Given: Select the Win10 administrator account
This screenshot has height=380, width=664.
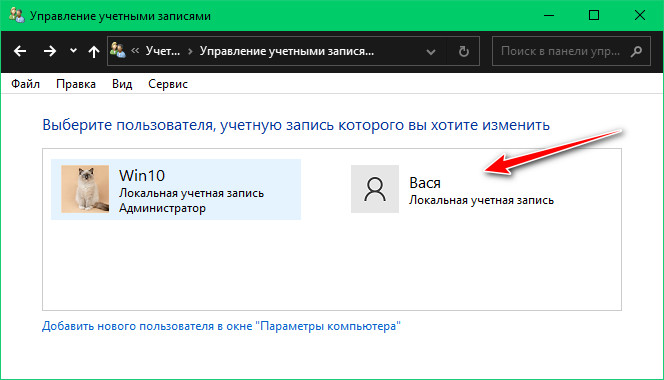Looking at the screenshot, I should pyautogui.click(x=176, y=189).
